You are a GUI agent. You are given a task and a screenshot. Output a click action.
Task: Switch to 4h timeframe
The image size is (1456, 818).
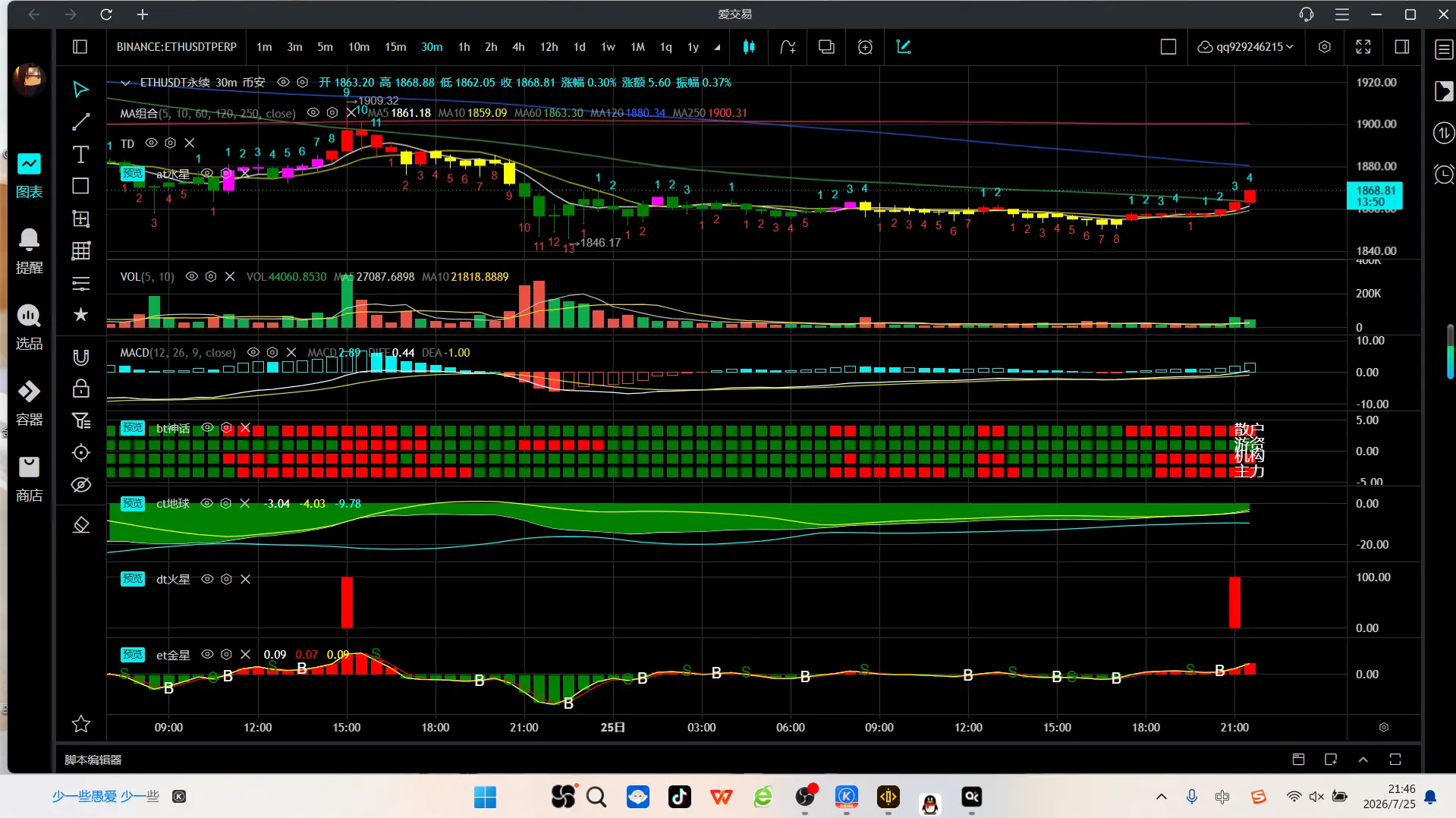(x=518, y=47)
